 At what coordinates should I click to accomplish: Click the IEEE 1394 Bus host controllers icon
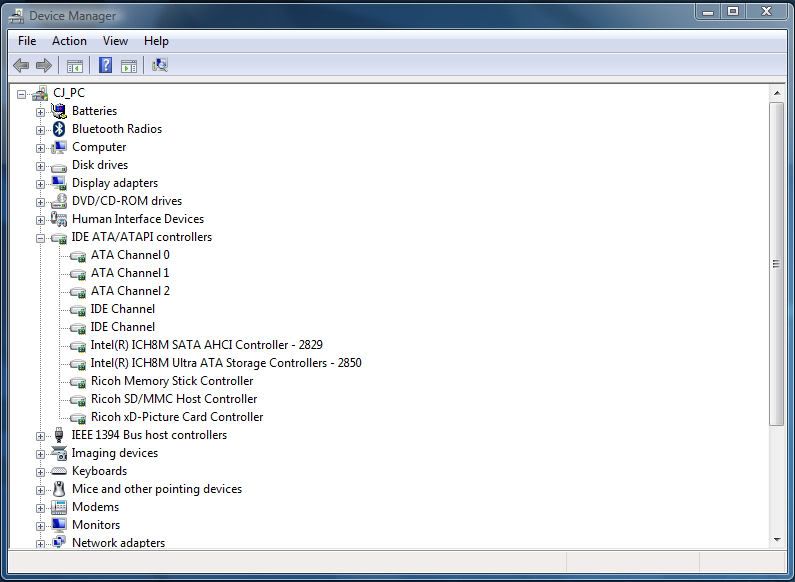[x=59, y=435]
